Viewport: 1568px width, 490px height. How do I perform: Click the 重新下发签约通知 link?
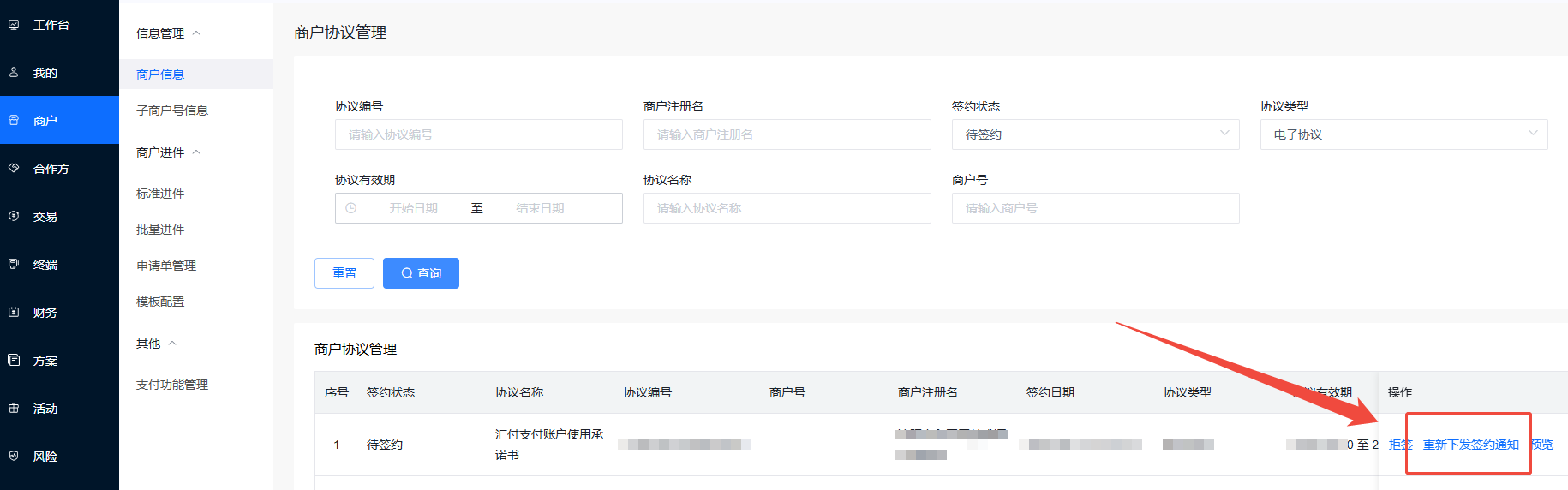point(1470,445)
